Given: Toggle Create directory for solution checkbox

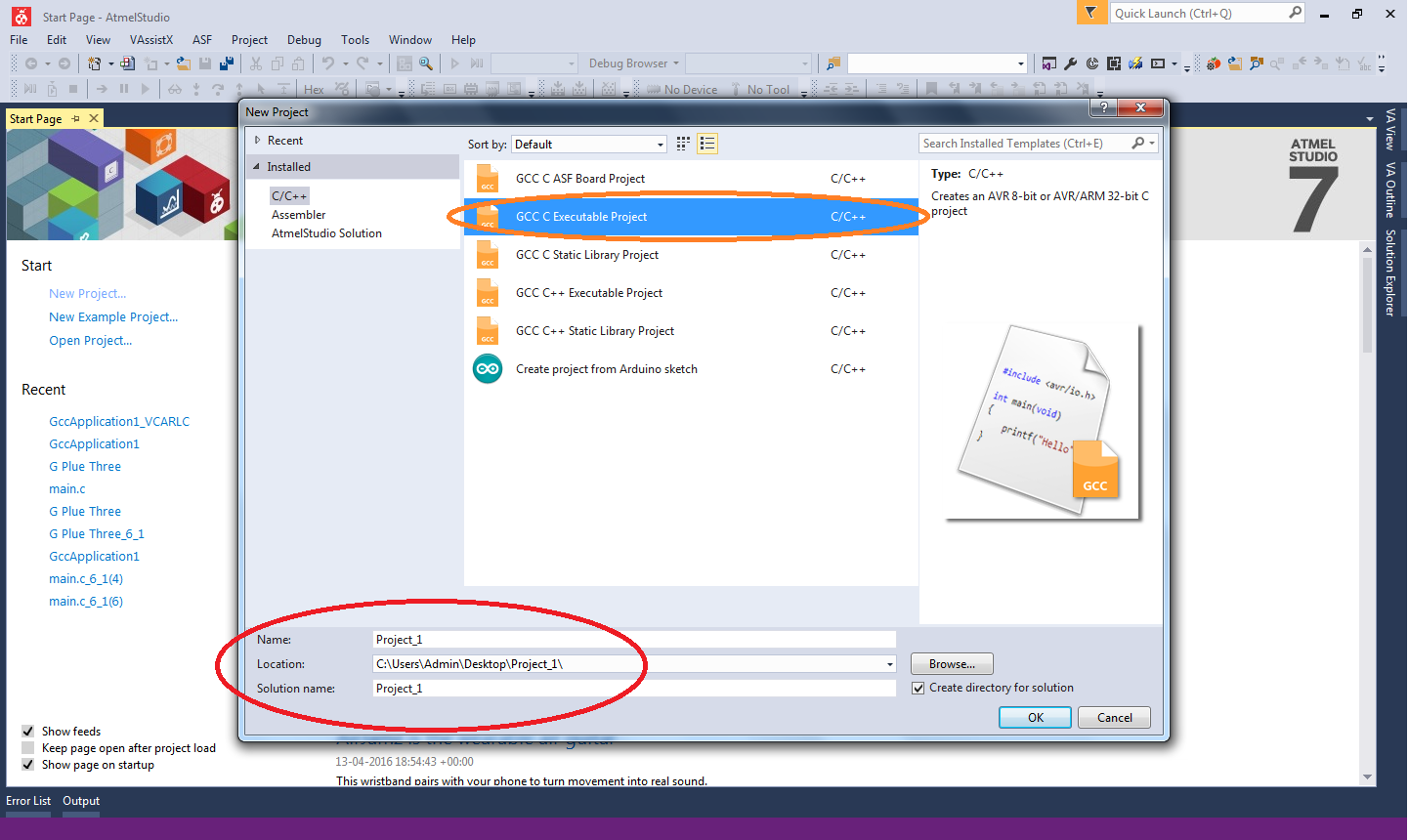Looking at the screenshot, I should (918, 688).
